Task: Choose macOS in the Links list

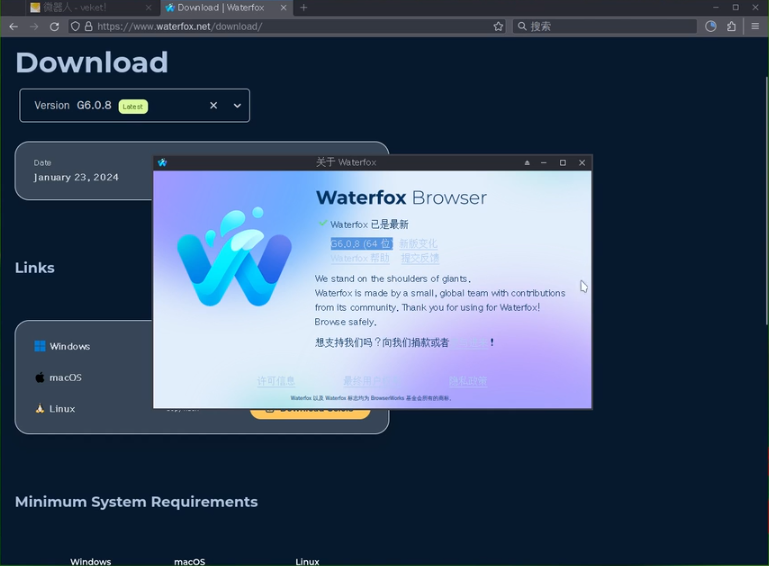Action: click(65, 378)
